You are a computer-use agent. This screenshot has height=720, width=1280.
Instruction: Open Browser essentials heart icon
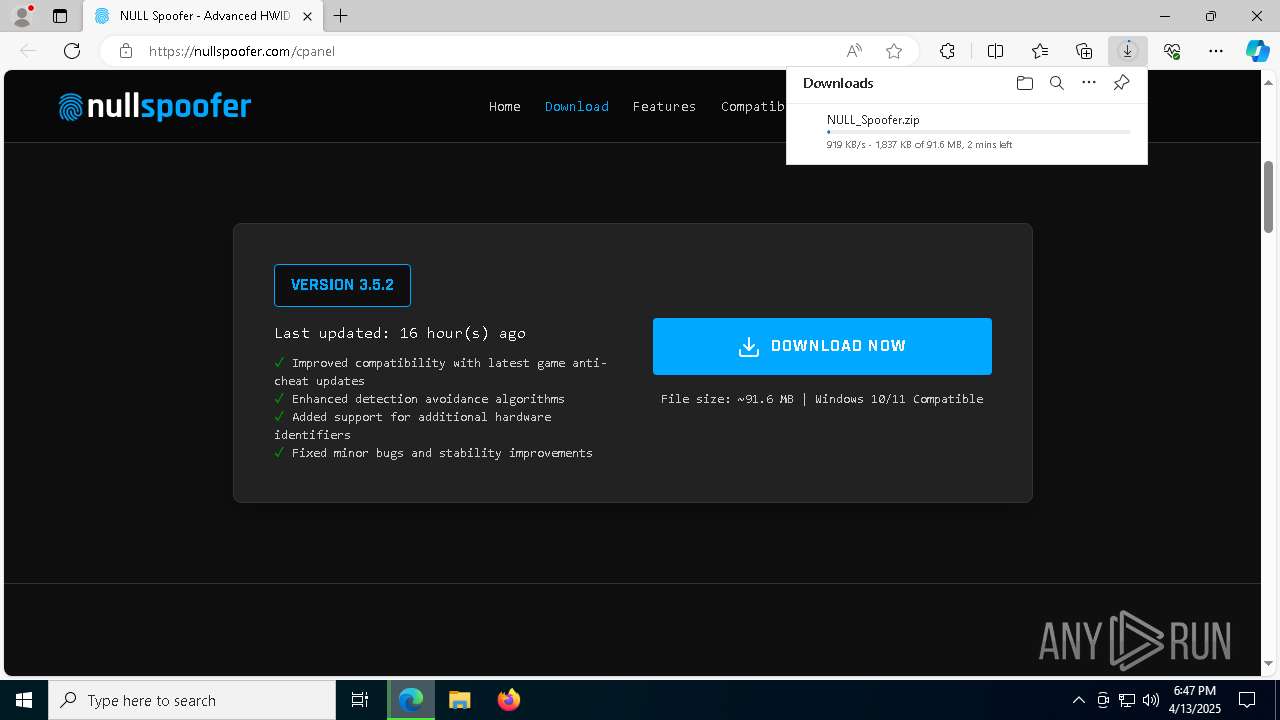click(x=1172, y=51)
